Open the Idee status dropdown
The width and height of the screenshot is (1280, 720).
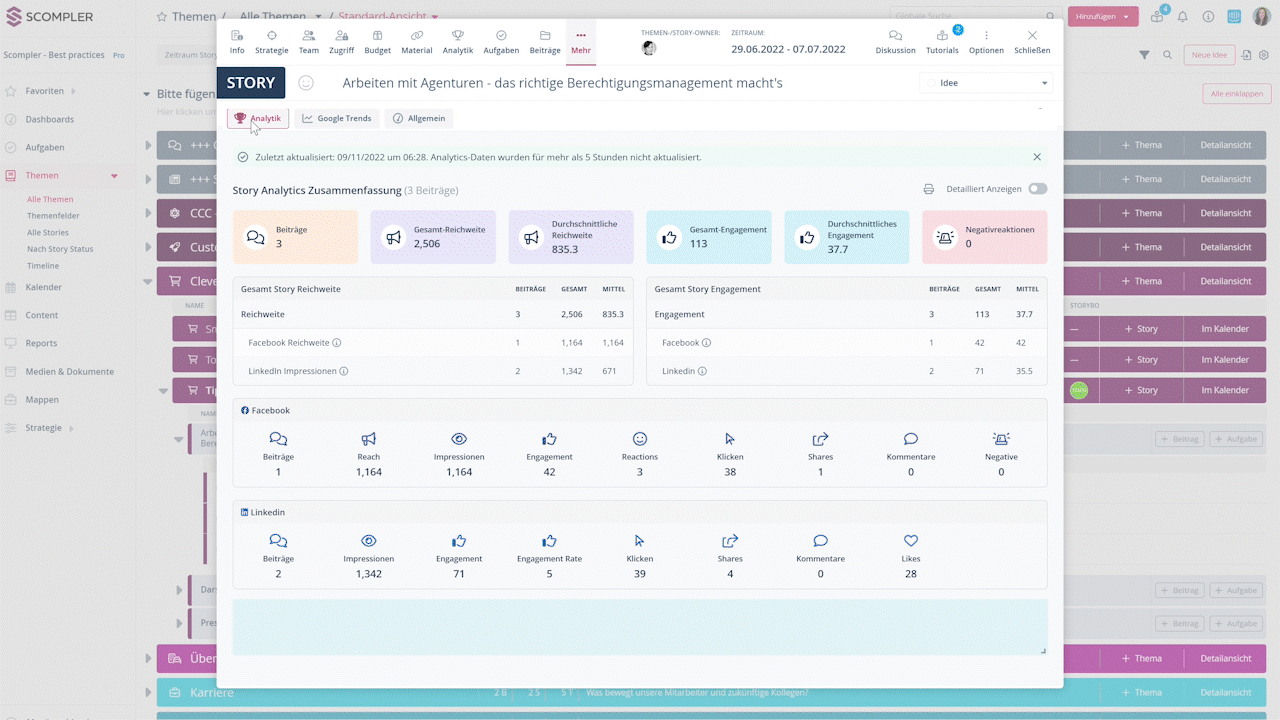985,83
